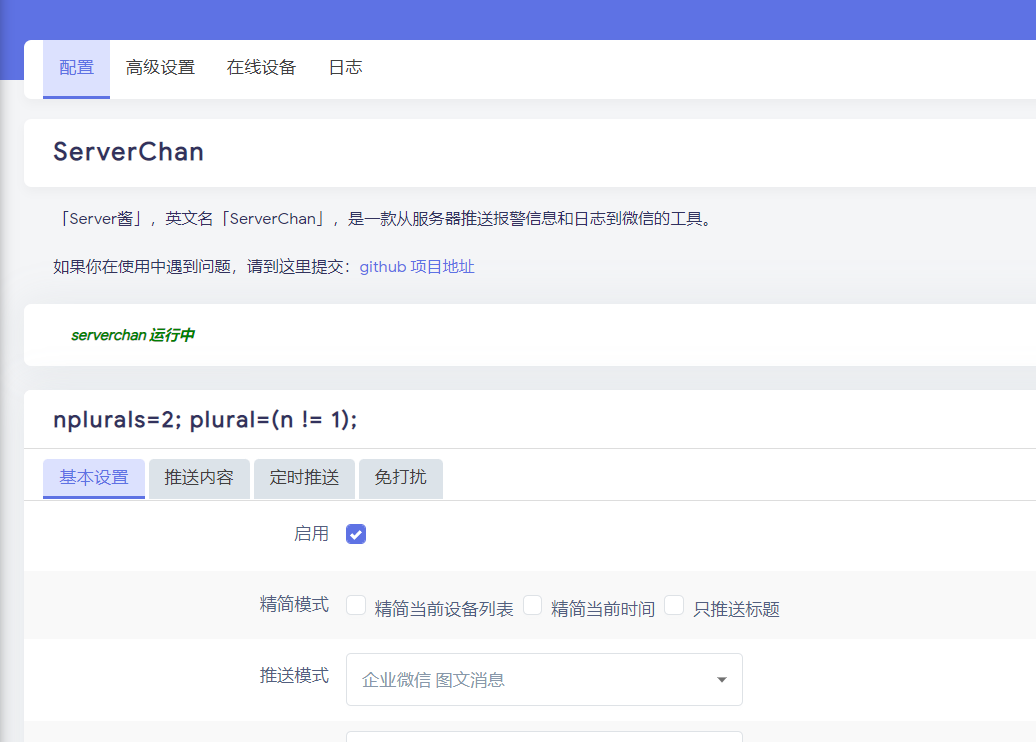Open the 推送模式 dropdown
This screenshot has height=742, width=1036.
pos(544,680)
